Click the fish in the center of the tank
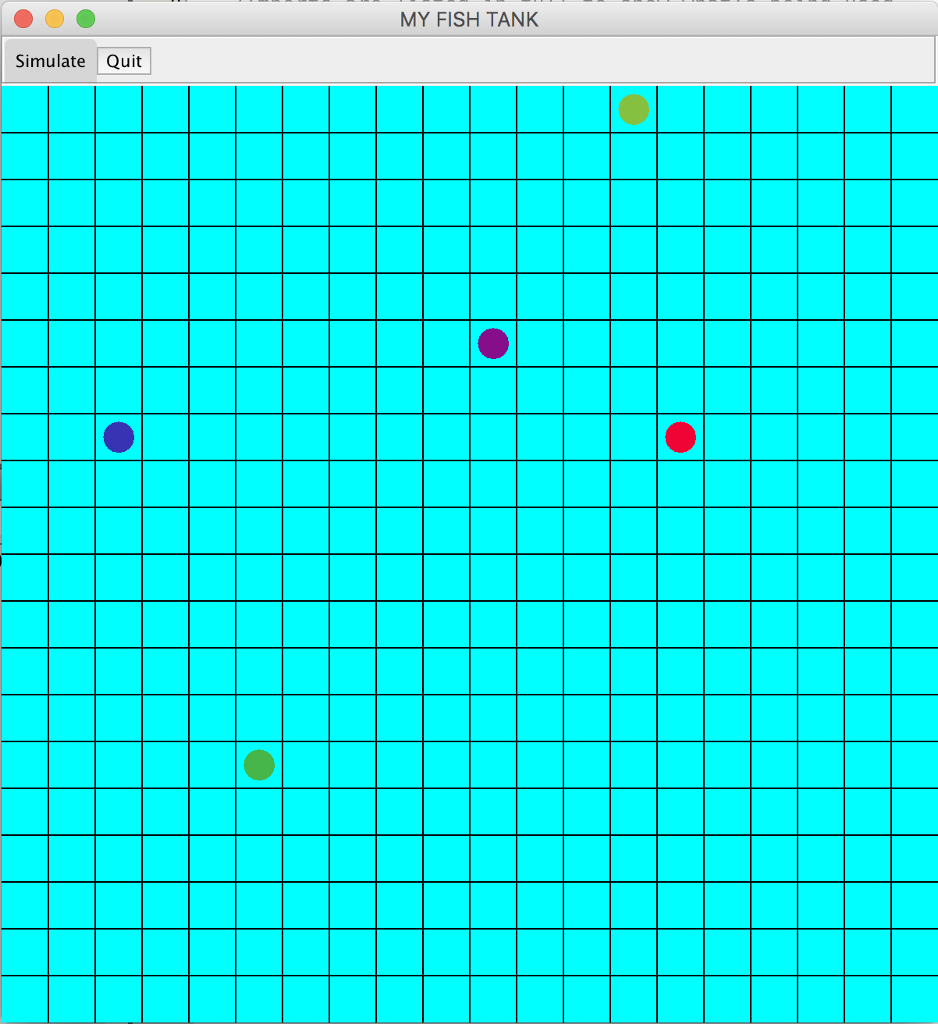 point(493,343)
